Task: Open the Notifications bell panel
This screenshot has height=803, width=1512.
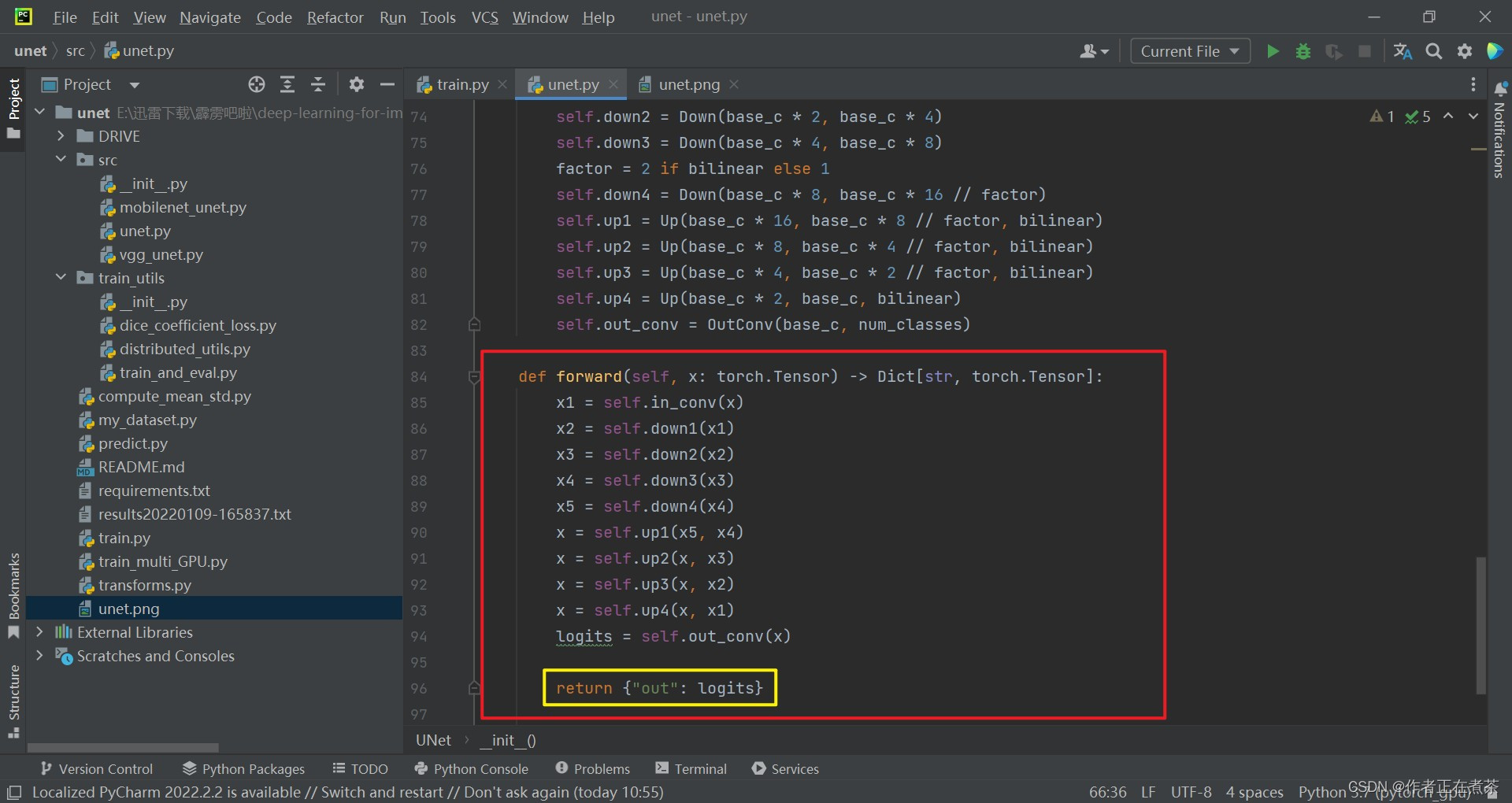Action: 1500,89
